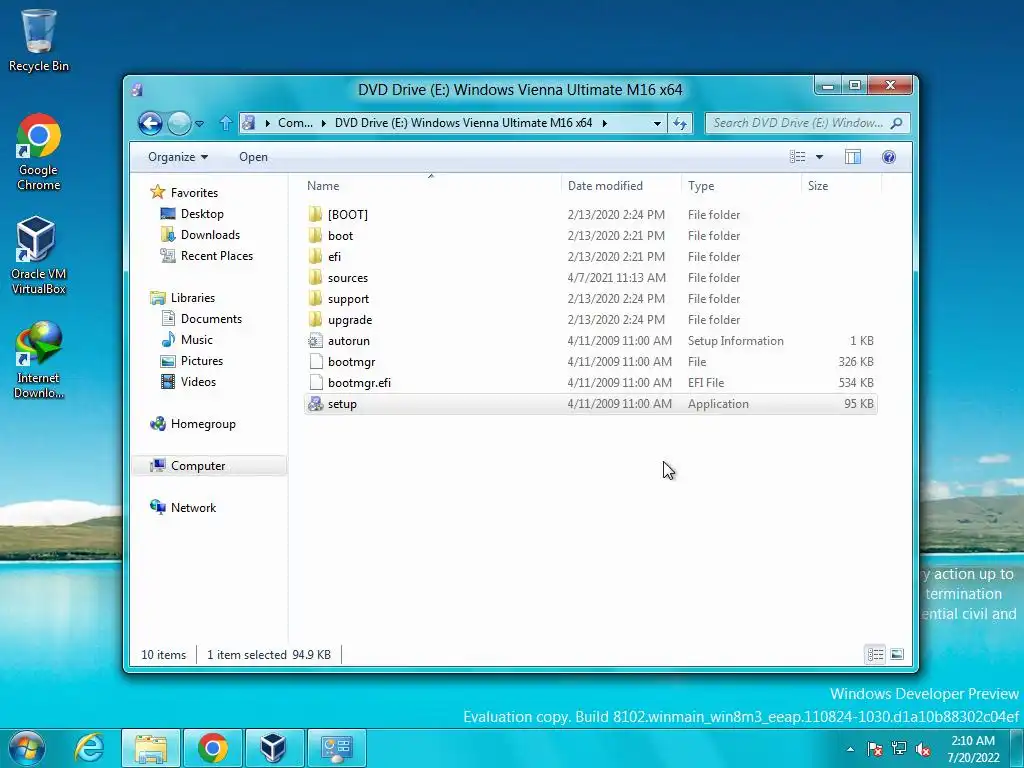1024x768 pixels.
Task: Open the Organize menu
Action: pos(178,157)
